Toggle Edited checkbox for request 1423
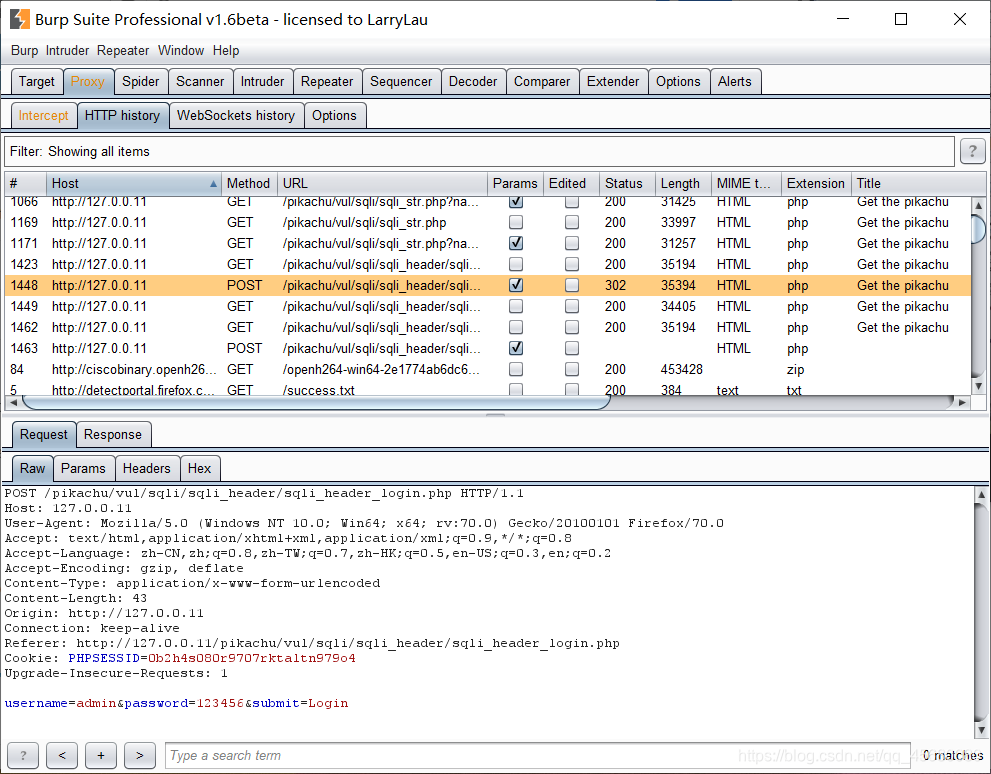991x774 pixels. point(572,264)
